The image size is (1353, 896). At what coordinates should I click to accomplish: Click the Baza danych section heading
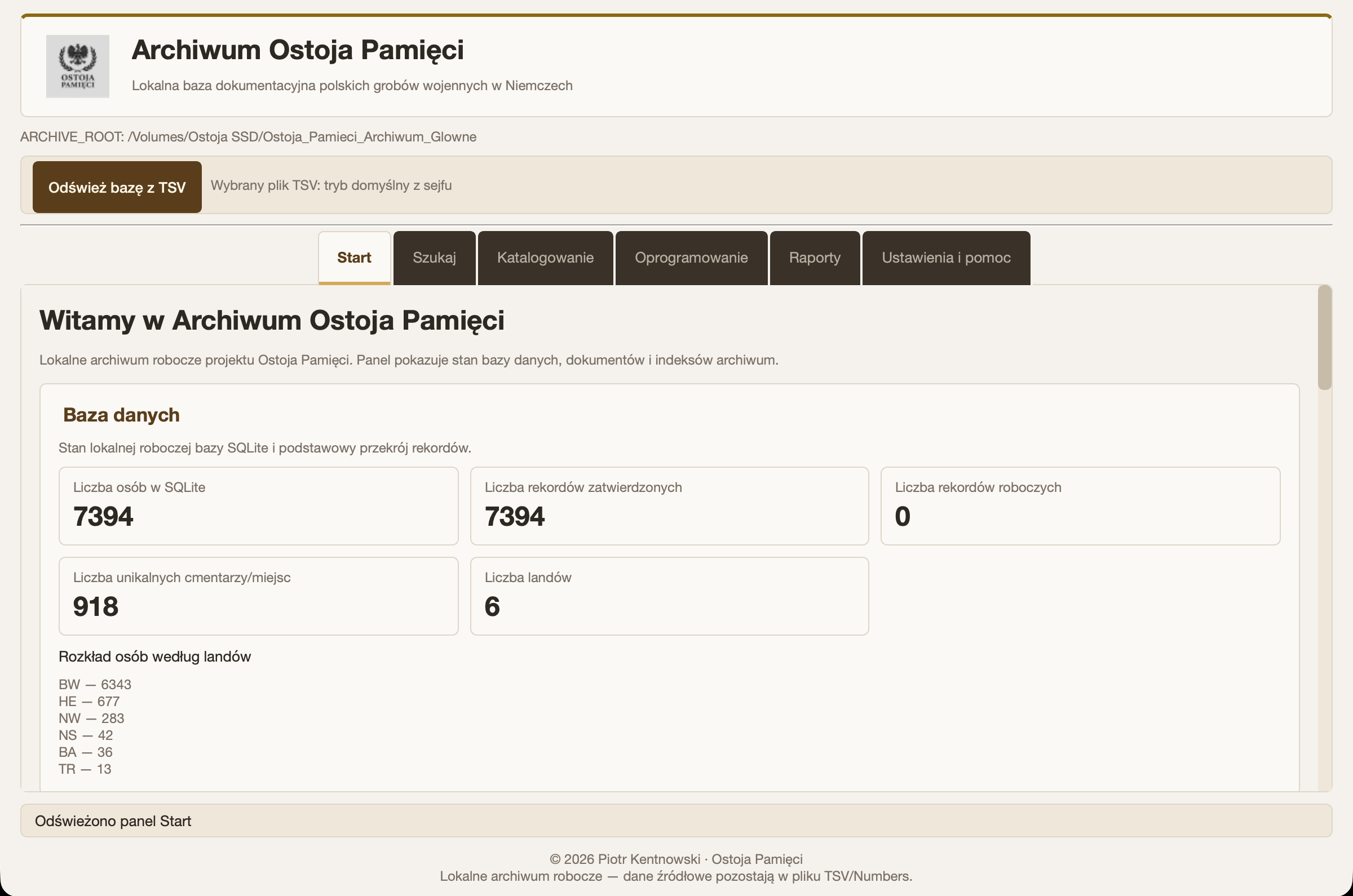point(121,415)
